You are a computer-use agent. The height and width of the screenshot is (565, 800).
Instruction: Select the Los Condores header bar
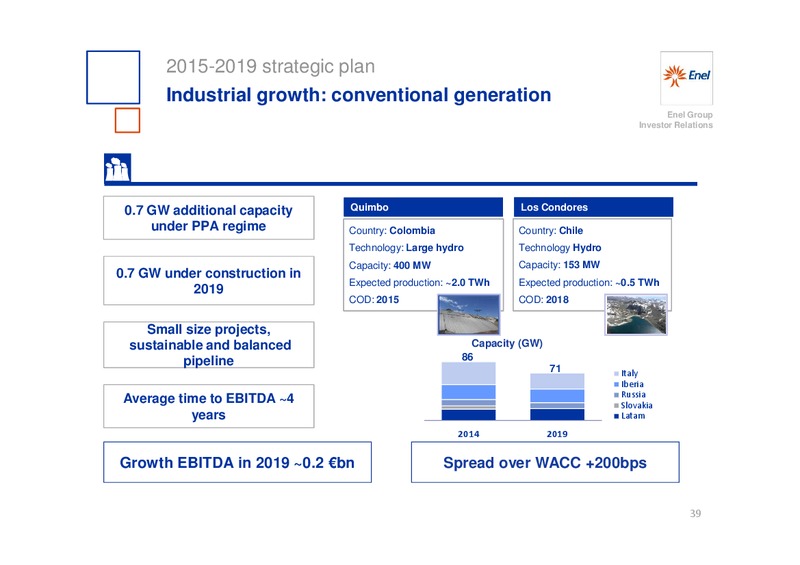tap(593, 207)
